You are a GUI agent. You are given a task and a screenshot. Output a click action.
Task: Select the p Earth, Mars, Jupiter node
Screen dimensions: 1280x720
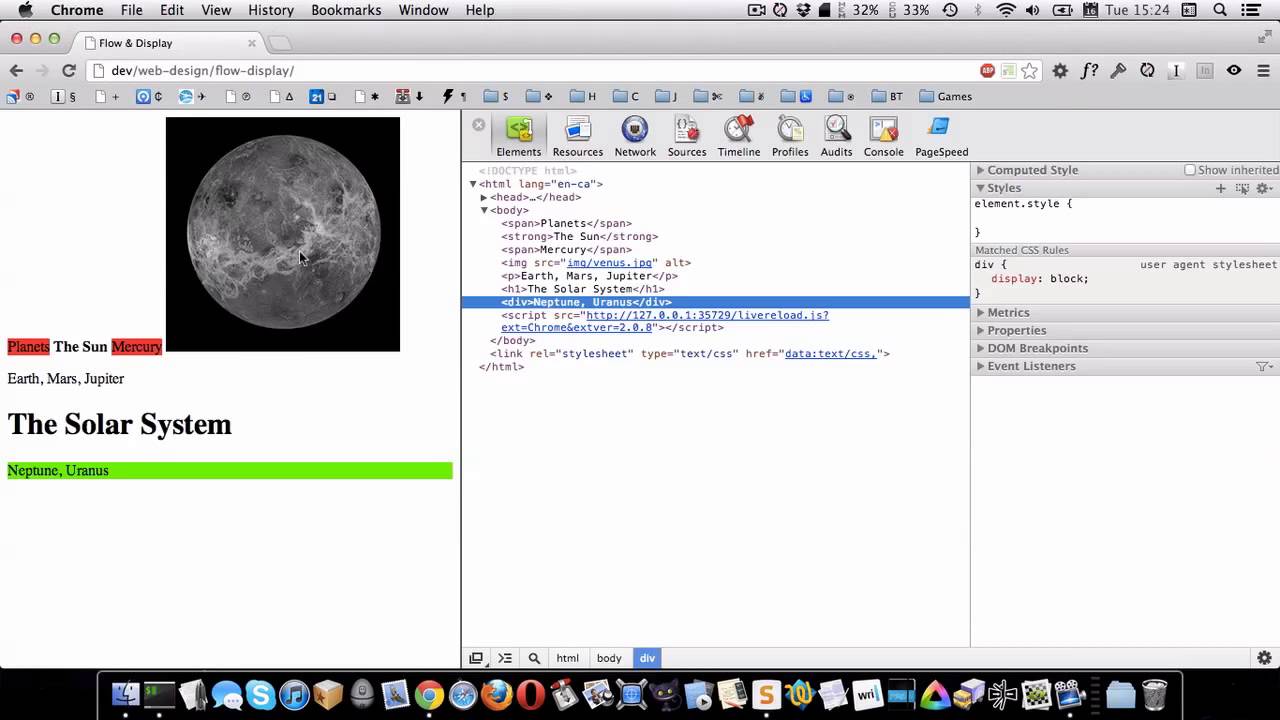tap(589, 276)
